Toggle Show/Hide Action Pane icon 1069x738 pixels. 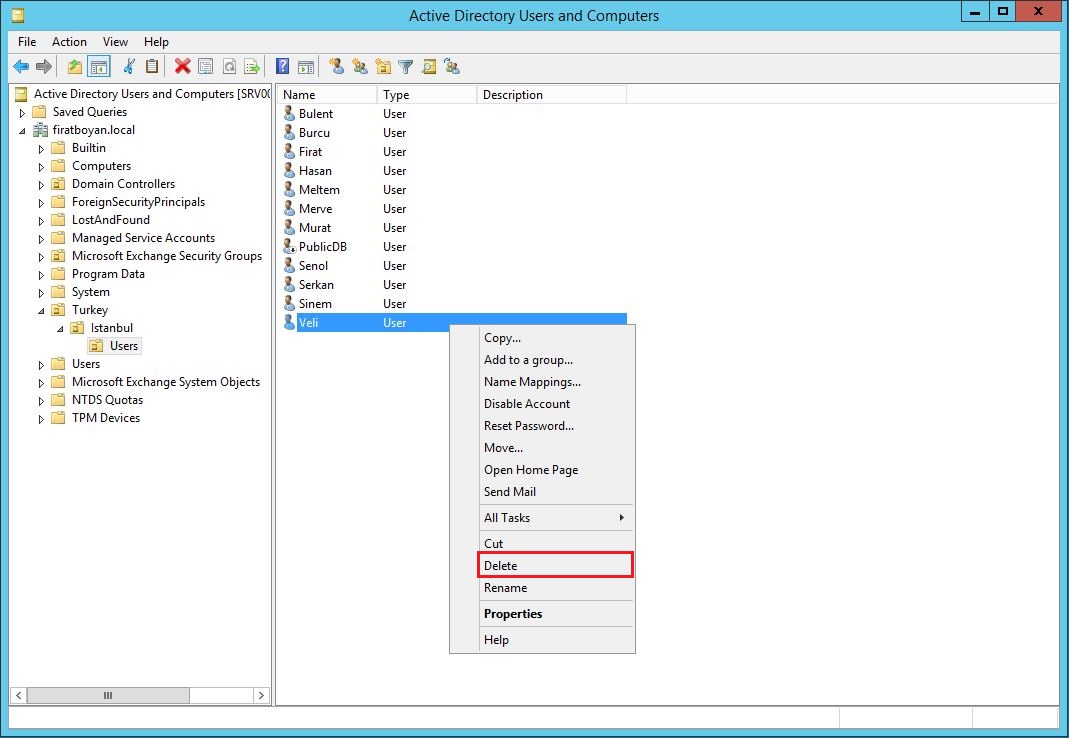[306, 67]
